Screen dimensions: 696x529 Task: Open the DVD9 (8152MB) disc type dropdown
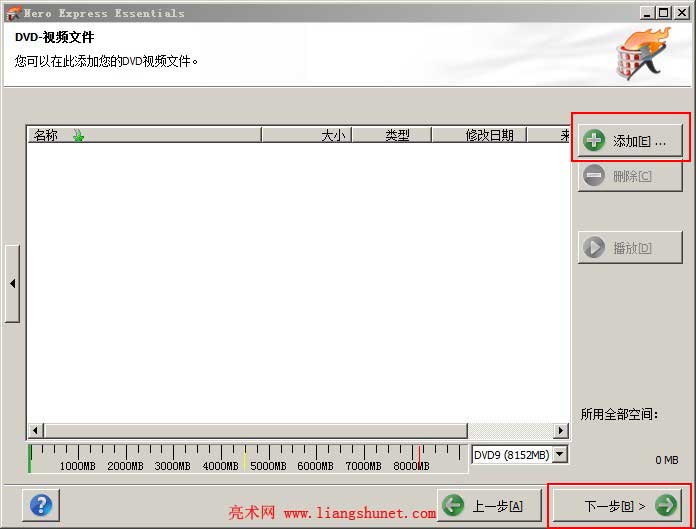tap(561, 454)
